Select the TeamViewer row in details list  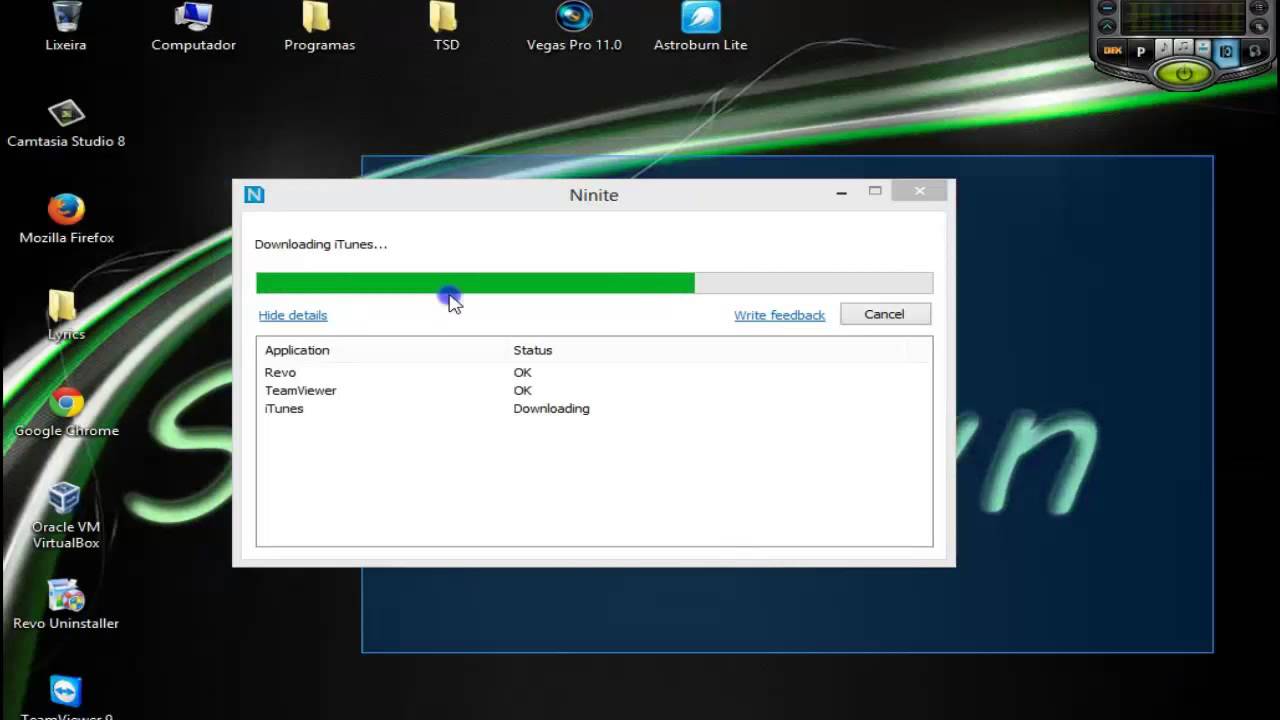coord(594,390)
